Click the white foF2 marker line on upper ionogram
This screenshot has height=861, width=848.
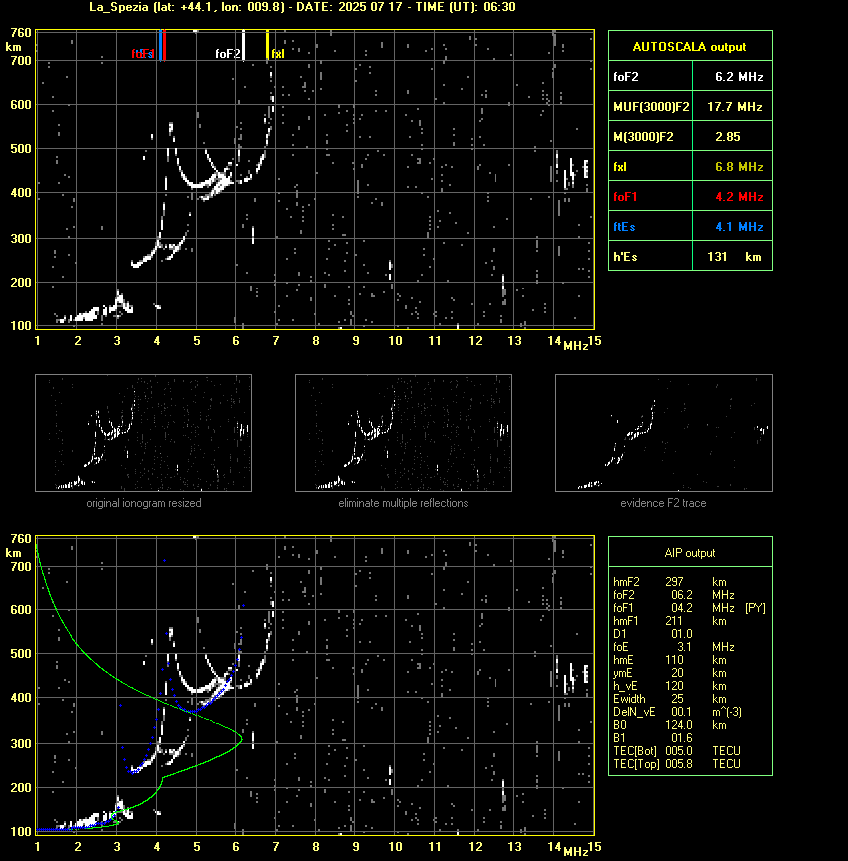[243, 45]
